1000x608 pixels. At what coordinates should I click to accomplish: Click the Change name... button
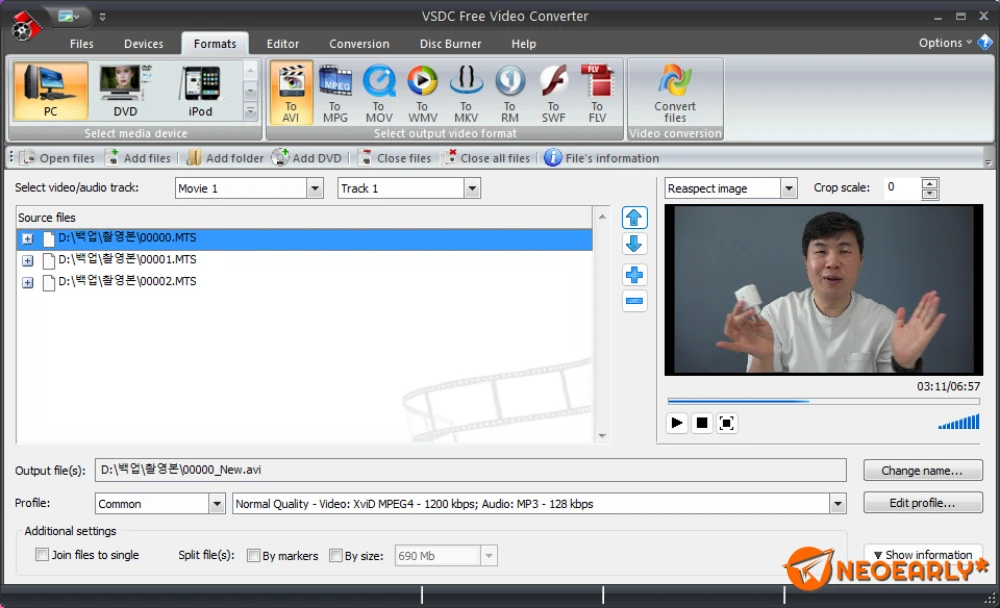tap(922, 470)
